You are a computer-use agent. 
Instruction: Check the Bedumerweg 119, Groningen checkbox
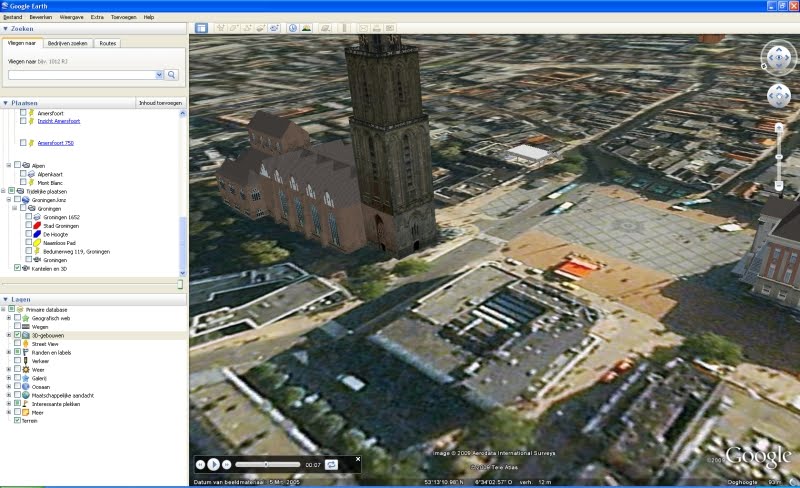[x=29, y=251]
